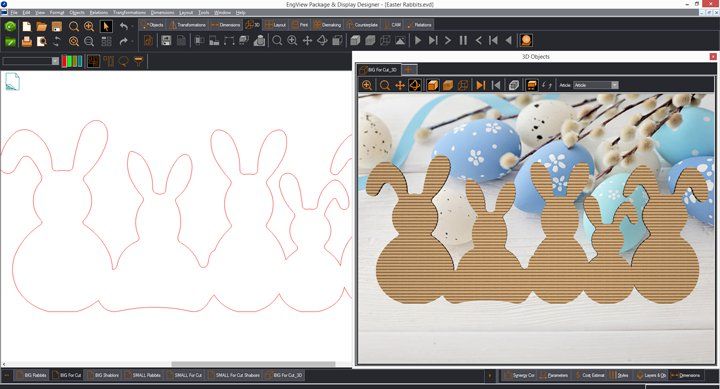Open the Transformations menu
The image size is (720, 389).
click(129, 12)
